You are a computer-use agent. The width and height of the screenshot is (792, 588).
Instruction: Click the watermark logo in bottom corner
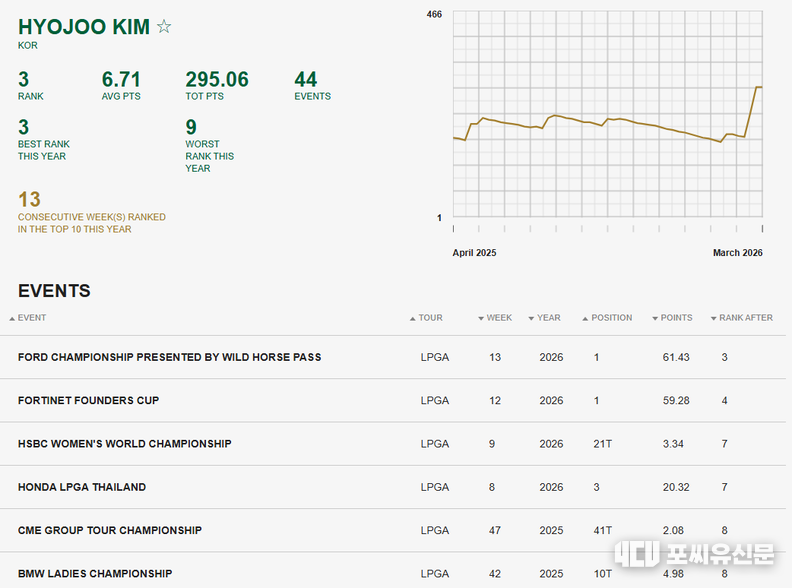pos(693,554)
